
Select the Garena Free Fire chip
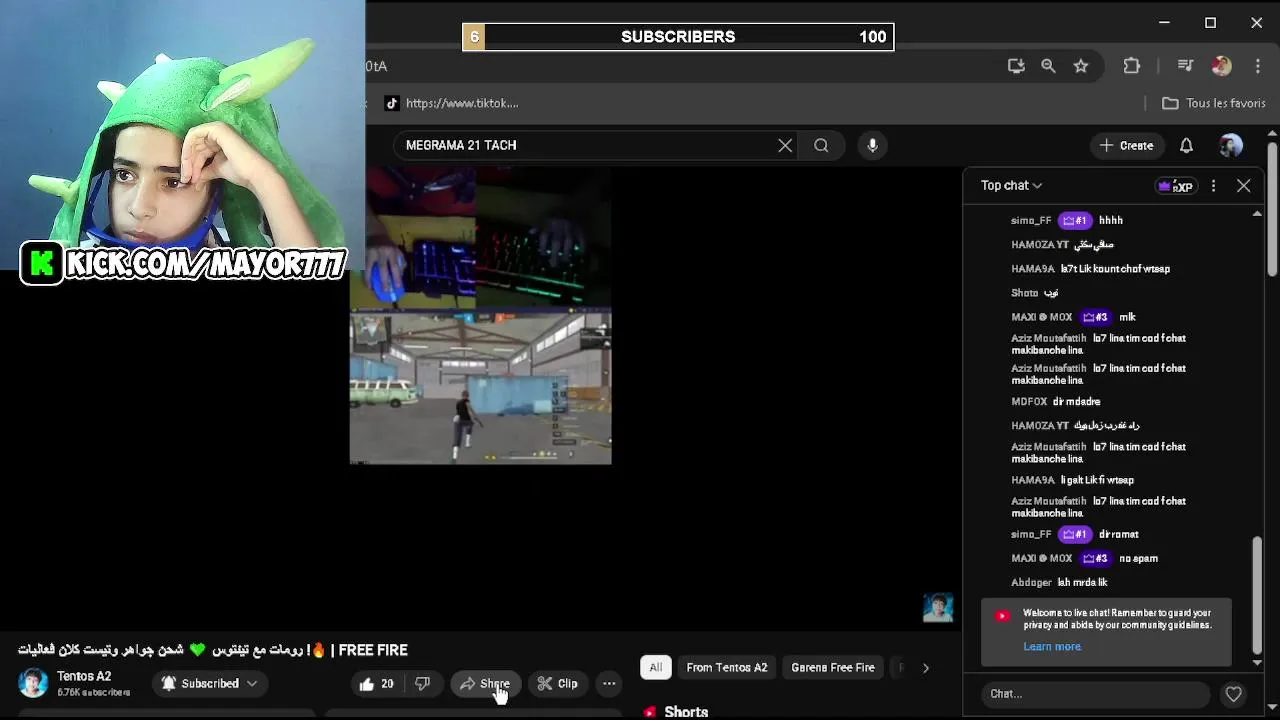pyautogui.click(x=833, y=668)
